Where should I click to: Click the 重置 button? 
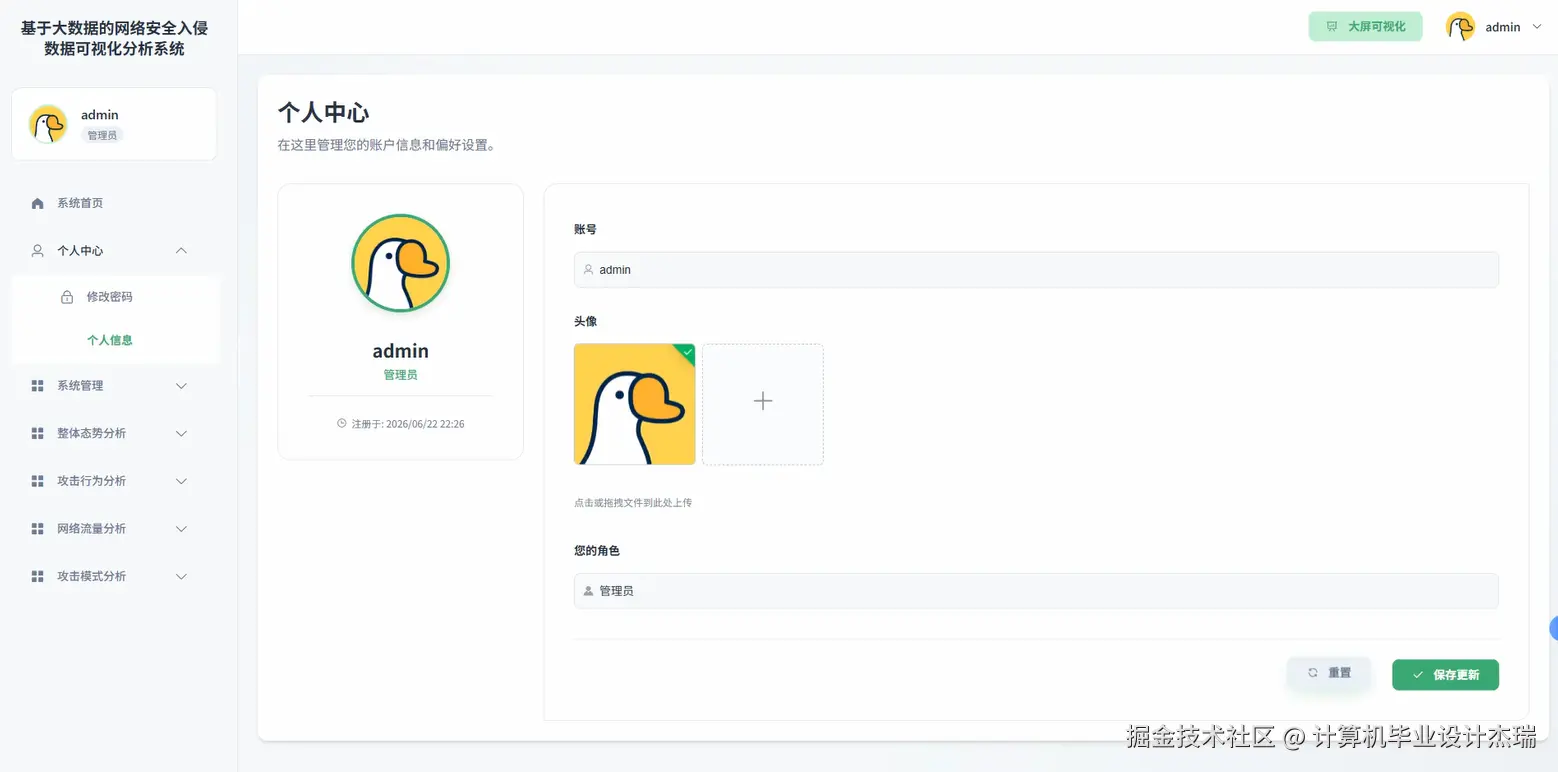1328,673
